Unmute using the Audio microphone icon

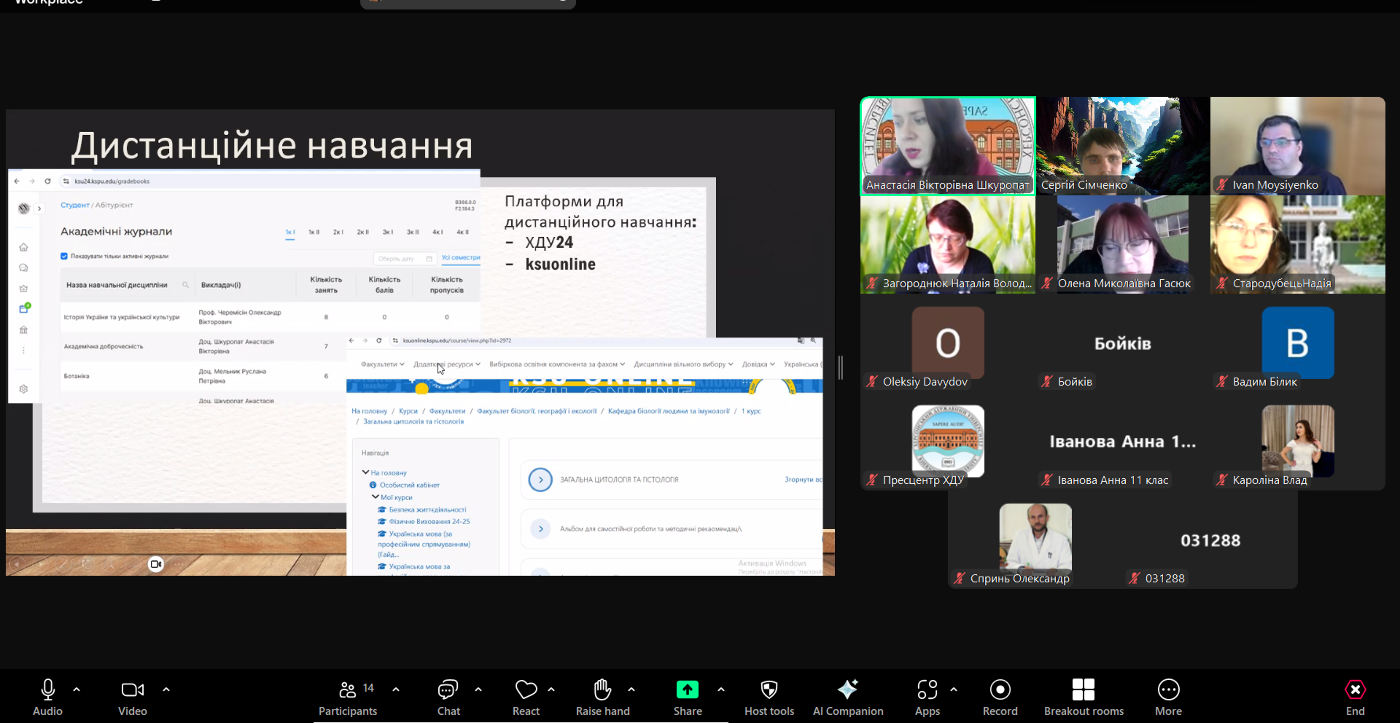point(47,690)
